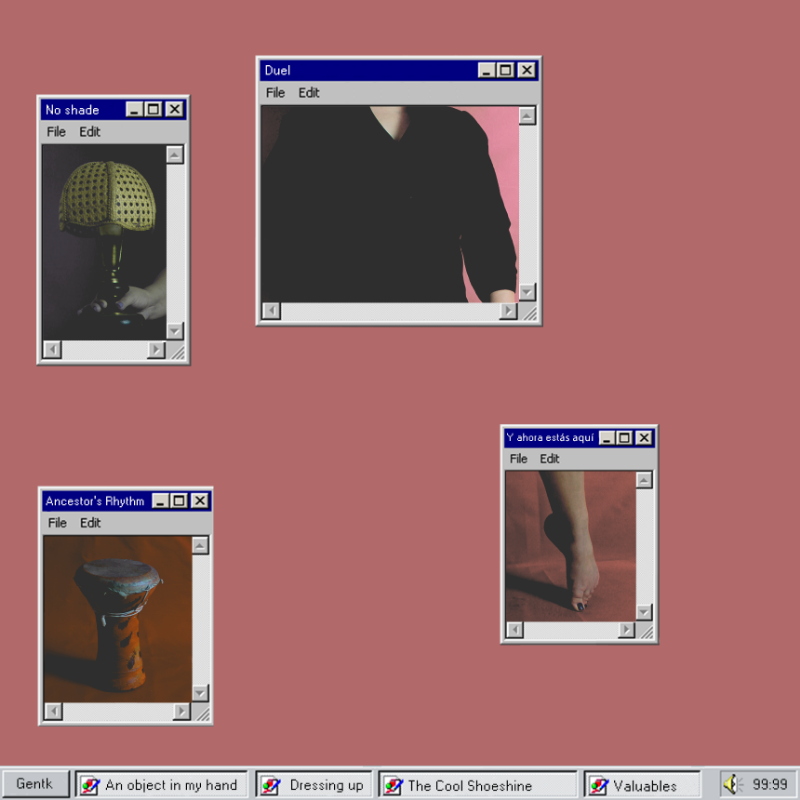The height and width of the screenshot is (800, 800).
Task: Click the Duel window title bar
Action: [x=398, y=70]
